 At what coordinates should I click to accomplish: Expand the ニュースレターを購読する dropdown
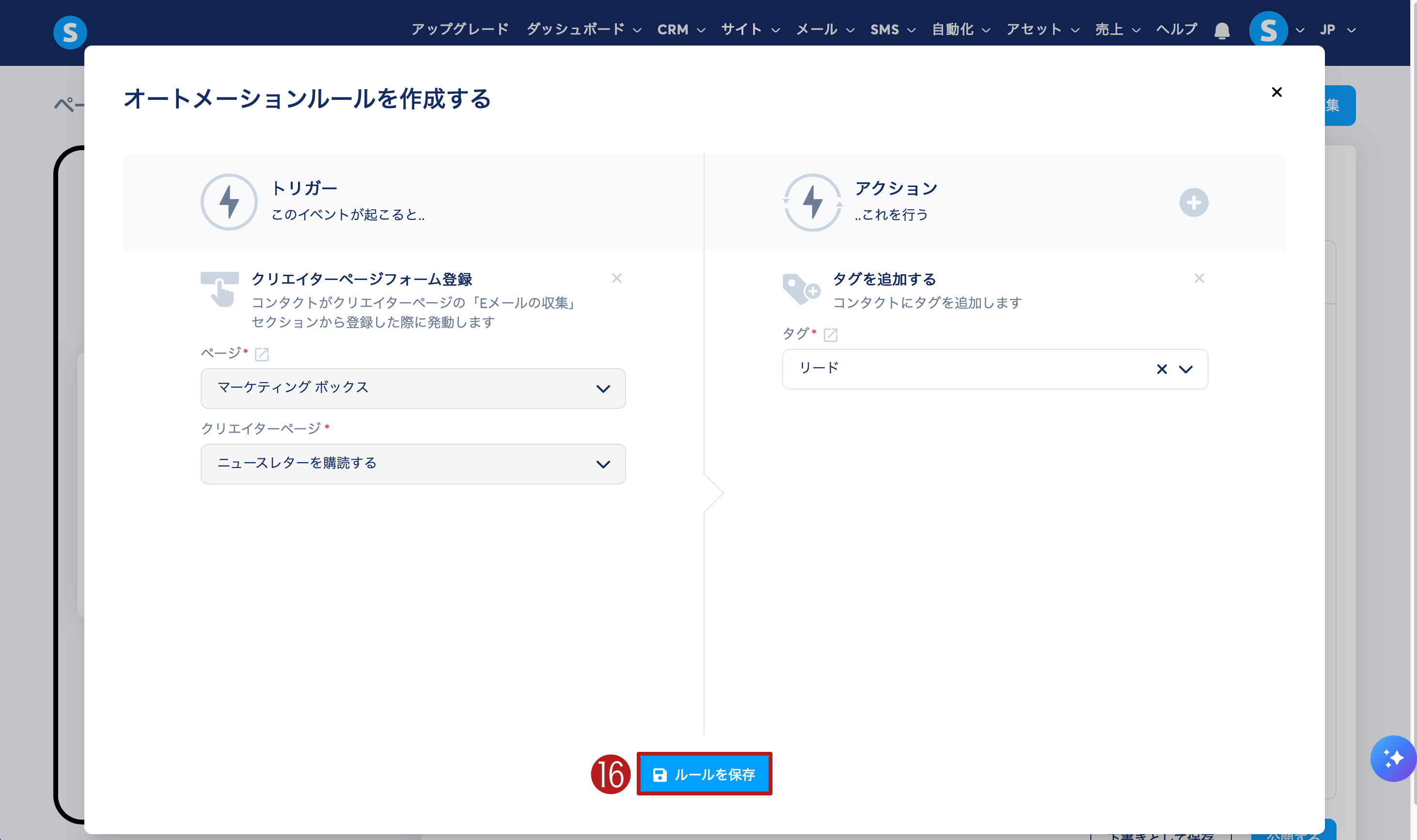click(x=602, y=464)
